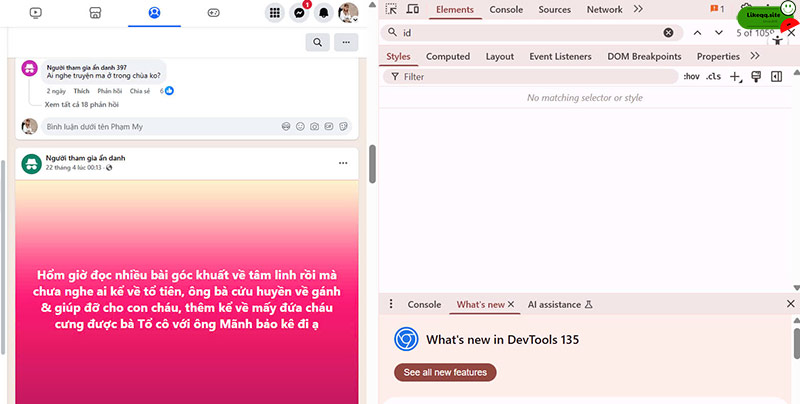
Task: Switch to the AI assistance drawer tab
Action: [x=560, y=305]
